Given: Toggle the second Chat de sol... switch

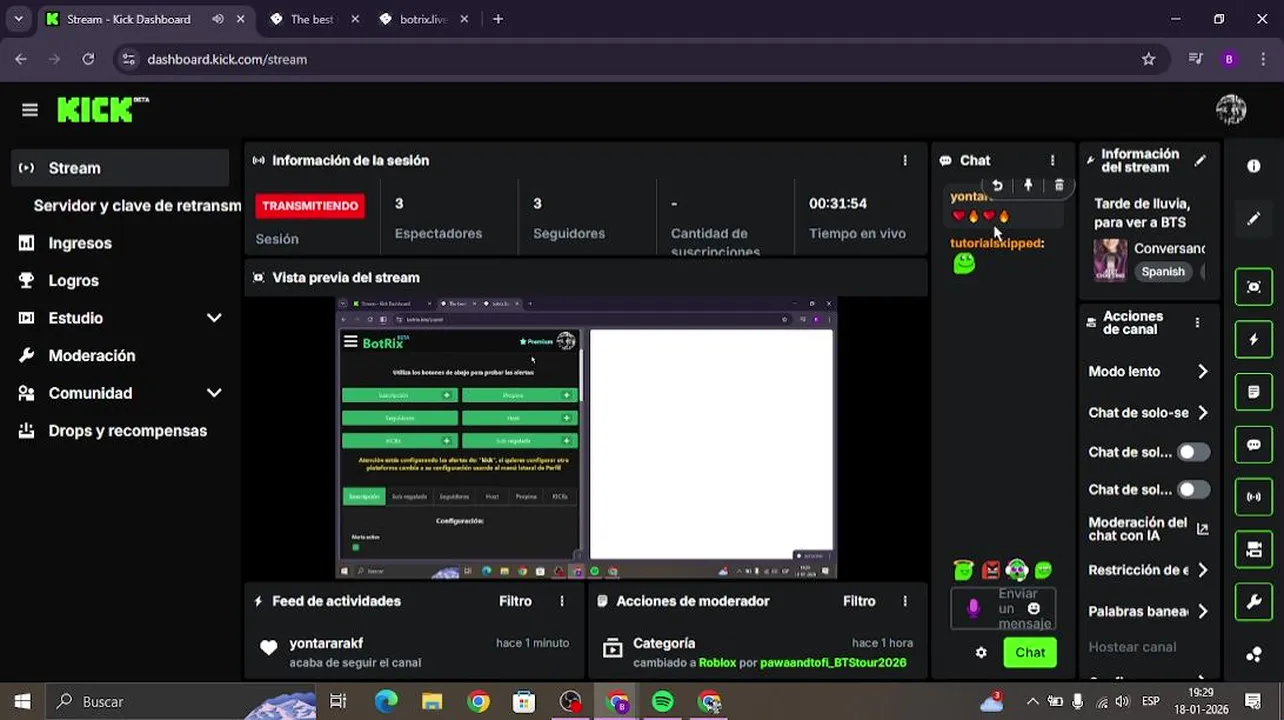Looking at the screenshot, I should click(x=1193, y=490).
